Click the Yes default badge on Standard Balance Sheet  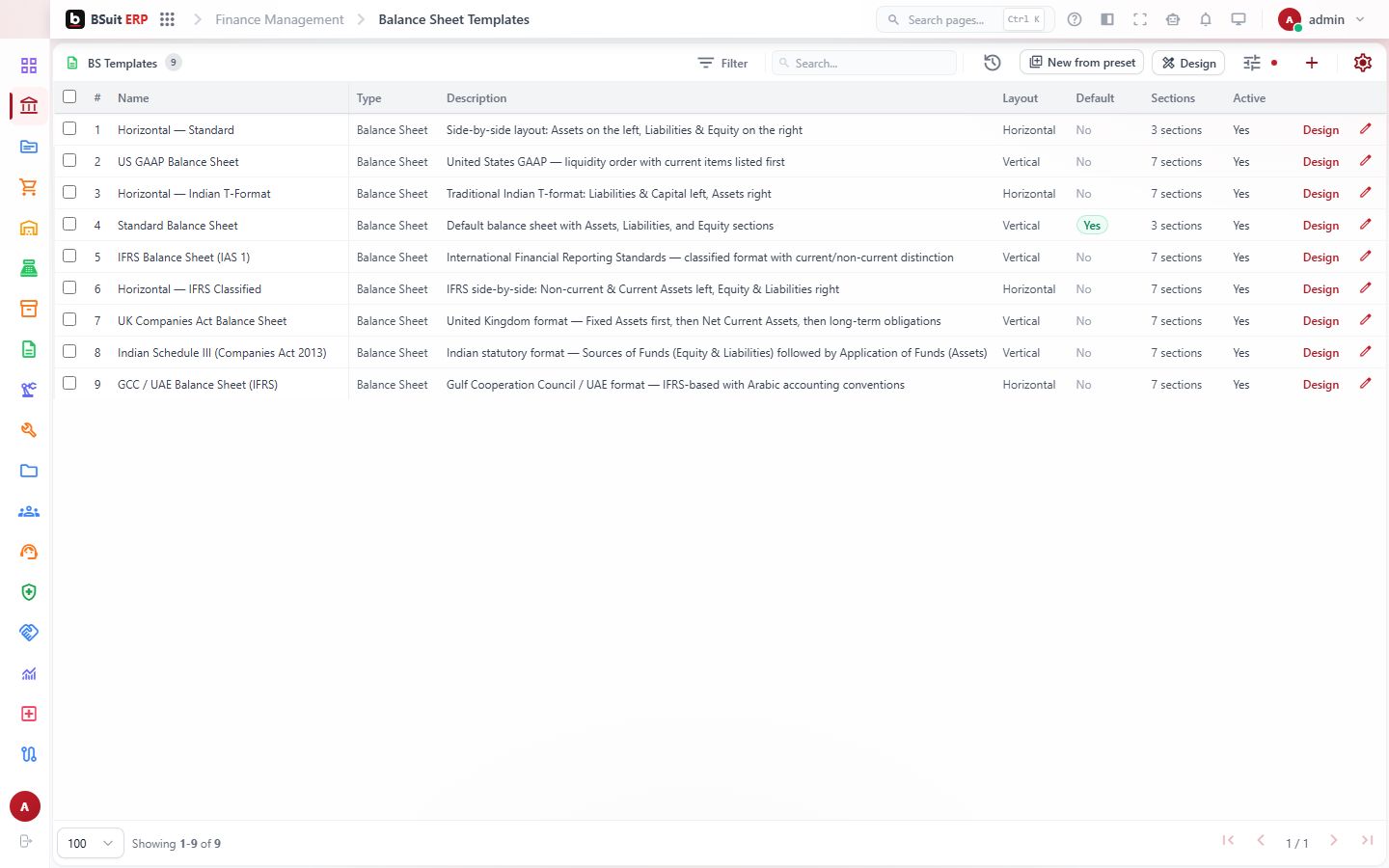pyautogui.click(x=1092, y=226)
